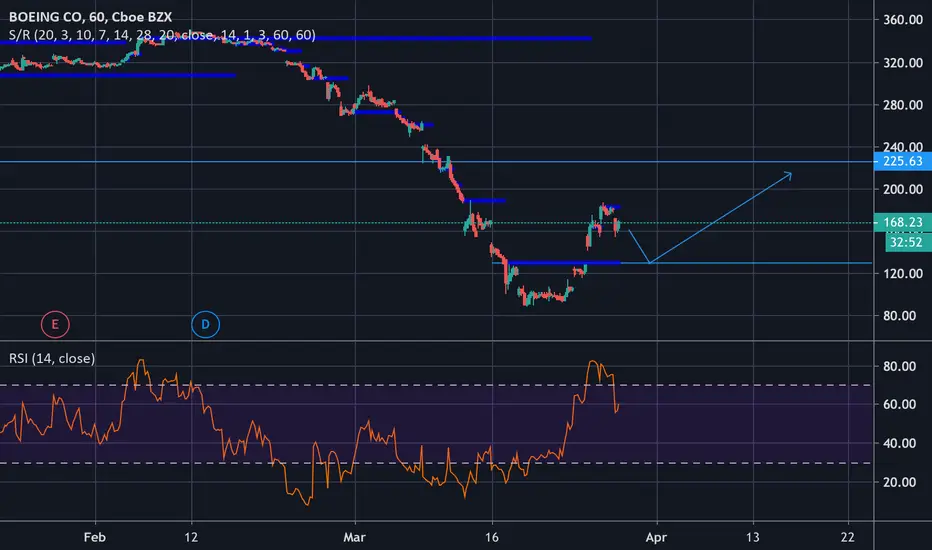The image size is (932, 550).
Task: Click the Apr date label on time axis
Action: tap(656, 538)
